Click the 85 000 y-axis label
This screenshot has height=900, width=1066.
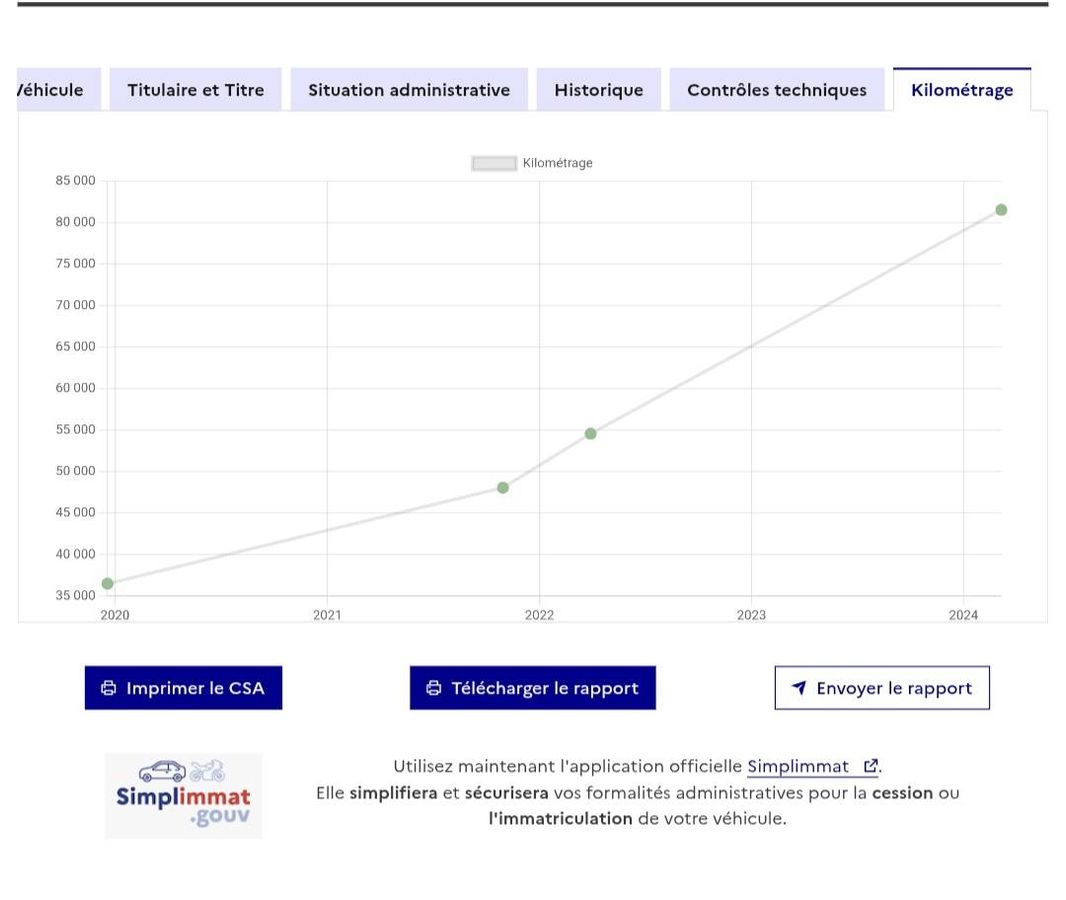click(x=75, y=181)
